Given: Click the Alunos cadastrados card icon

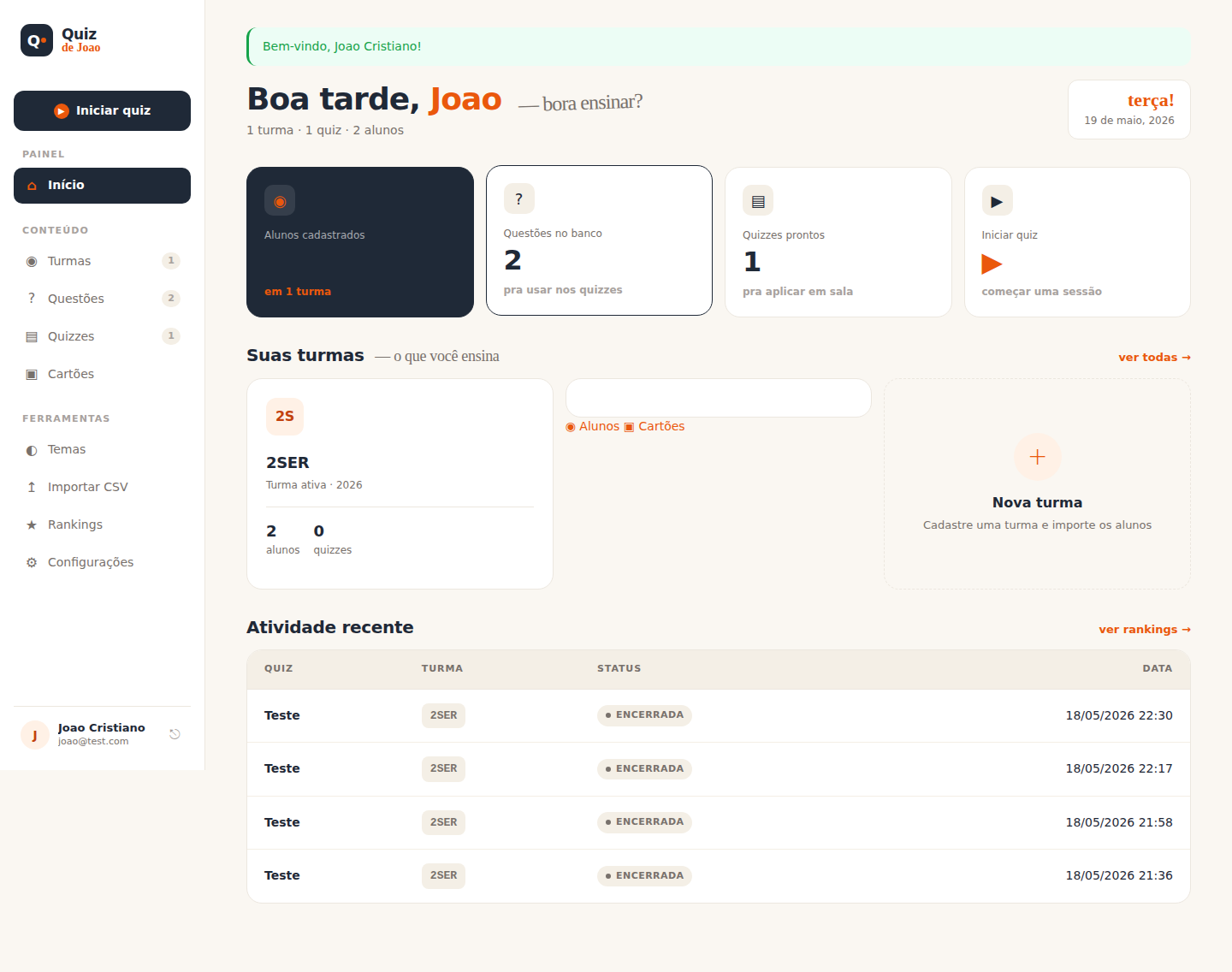Looking at the screenshot, I should tap(280, 200).
